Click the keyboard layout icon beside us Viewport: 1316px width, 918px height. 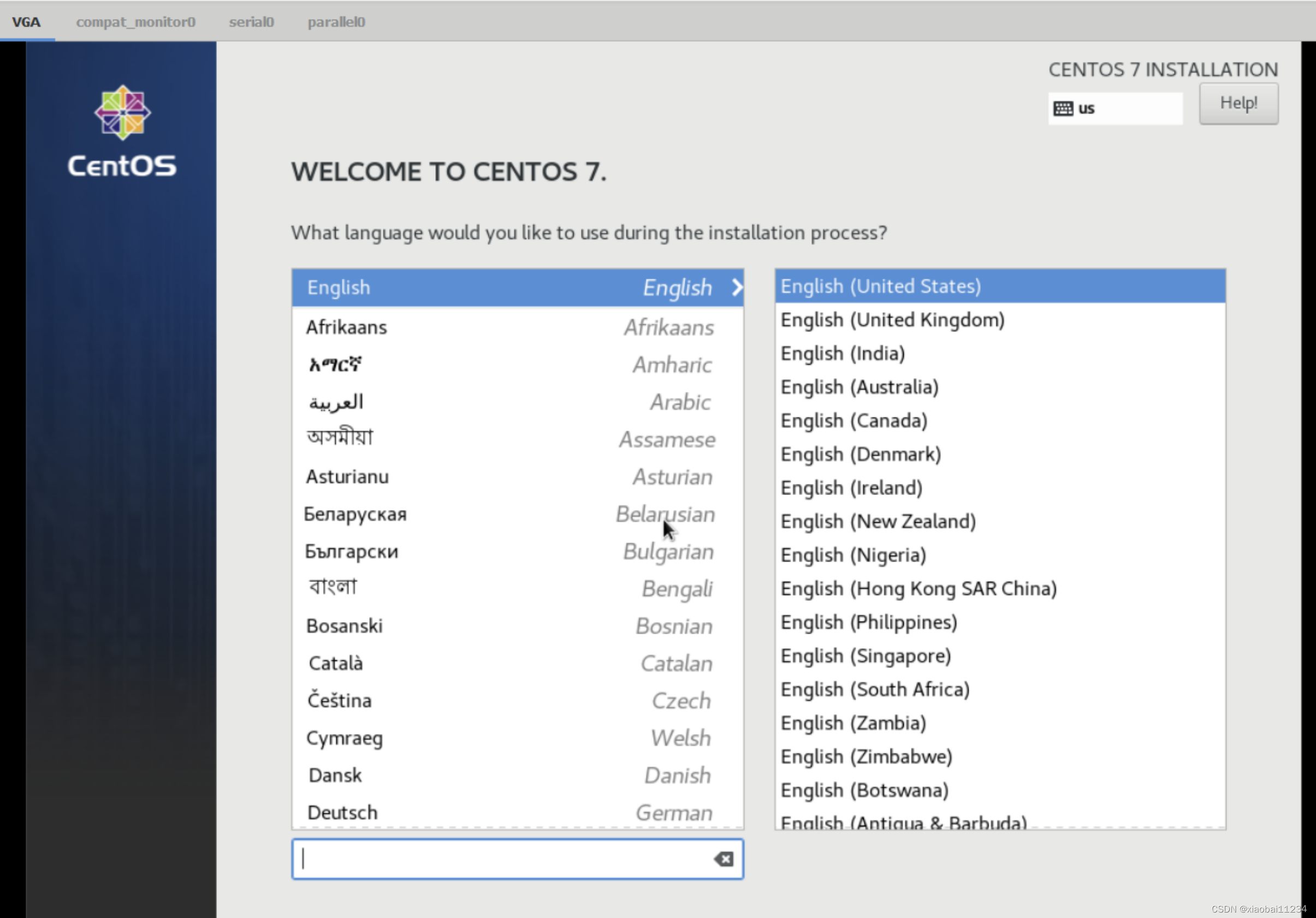point(1063,108)
